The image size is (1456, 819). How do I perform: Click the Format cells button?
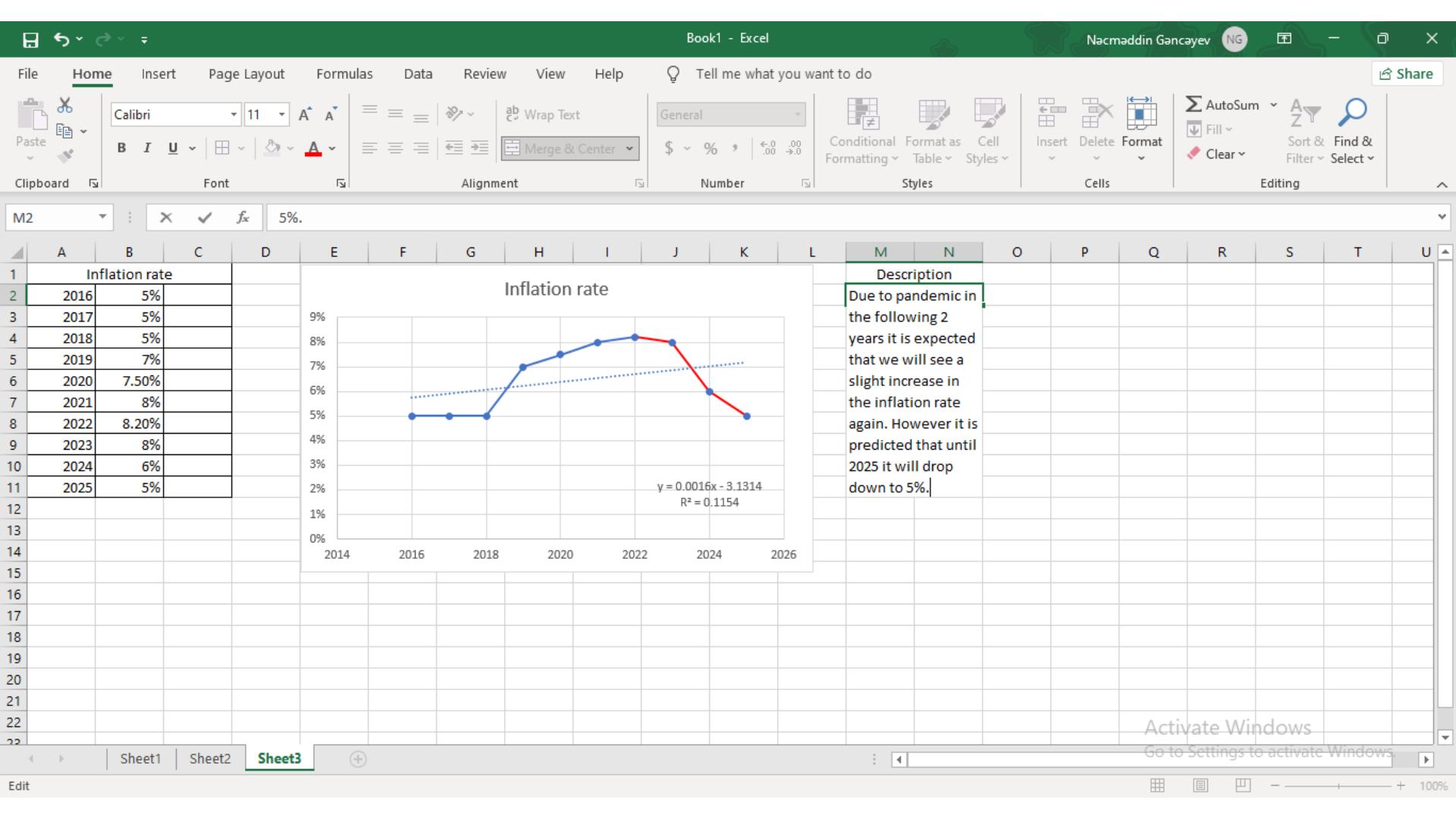tap(1142, 130)
